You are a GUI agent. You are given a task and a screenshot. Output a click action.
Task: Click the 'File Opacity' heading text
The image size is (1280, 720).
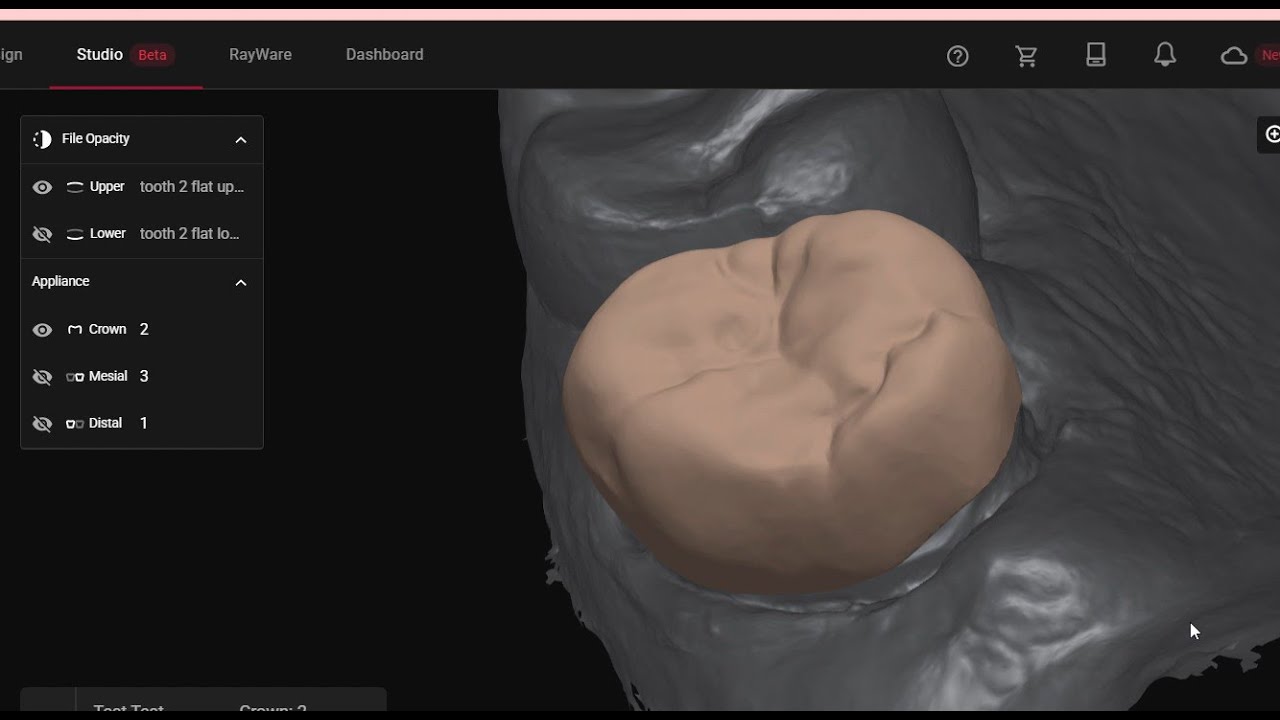click(x=96, y=139)
